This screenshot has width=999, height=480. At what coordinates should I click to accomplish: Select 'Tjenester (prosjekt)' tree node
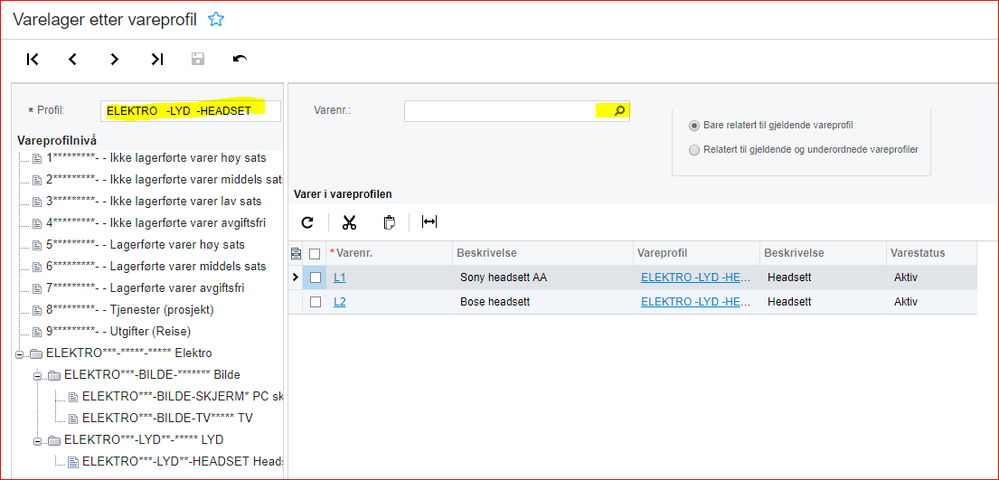tap(130, 310)
